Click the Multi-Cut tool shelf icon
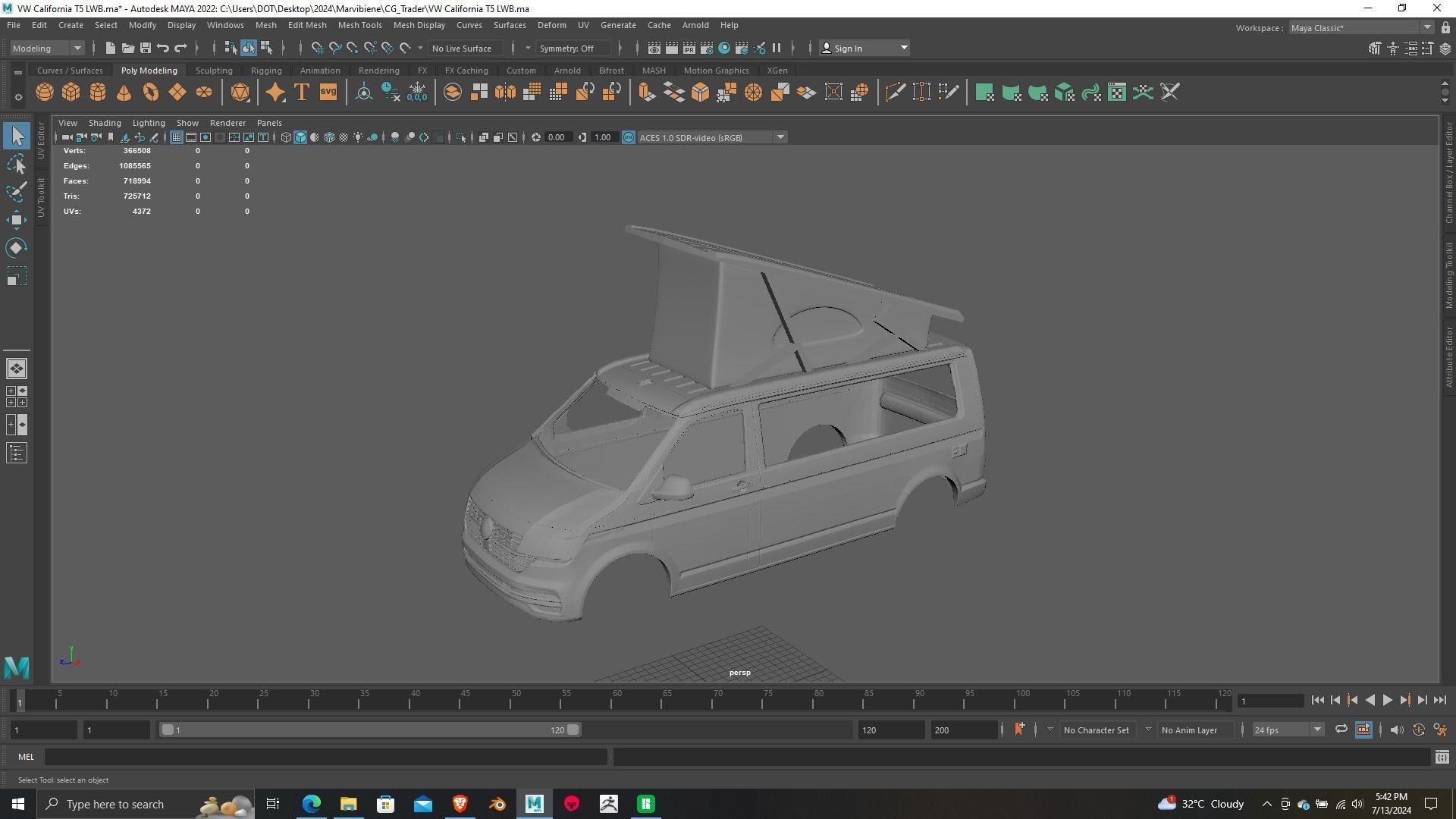Image resolution: width=1456 pixels, height=819 pixels. pos(895,93)
